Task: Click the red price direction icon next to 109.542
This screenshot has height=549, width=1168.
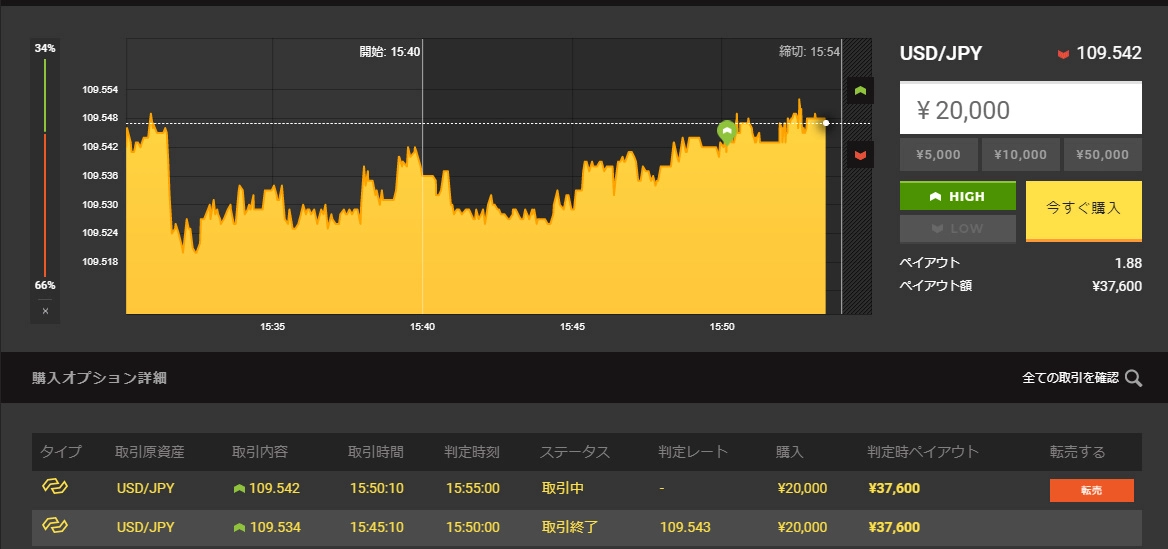Action: tap(1063, 54)
